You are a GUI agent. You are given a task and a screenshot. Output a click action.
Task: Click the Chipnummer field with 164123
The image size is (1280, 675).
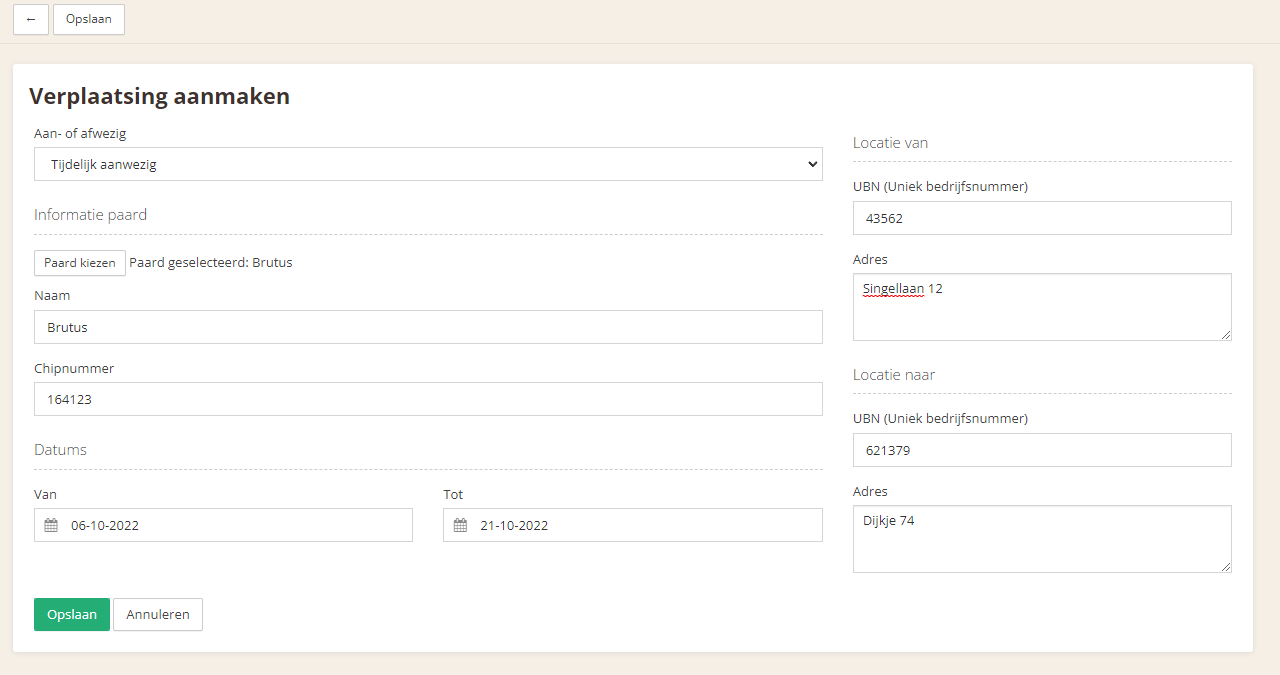click(x=428, y=399)
